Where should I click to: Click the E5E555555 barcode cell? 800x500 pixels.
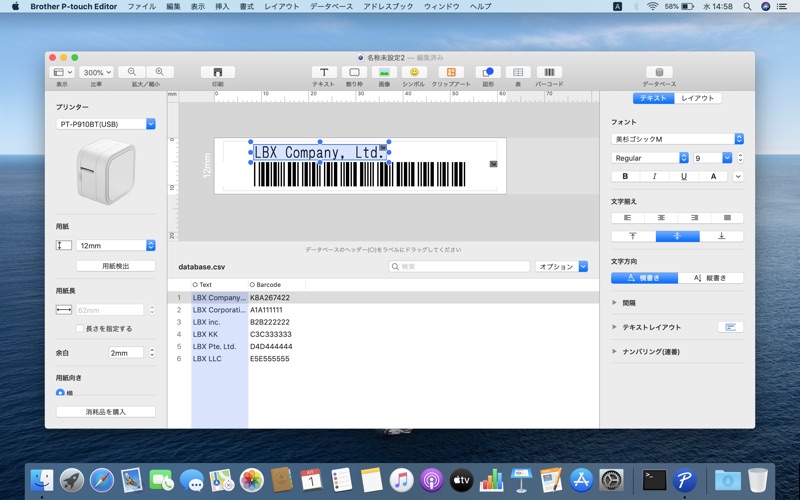[270, 359]
